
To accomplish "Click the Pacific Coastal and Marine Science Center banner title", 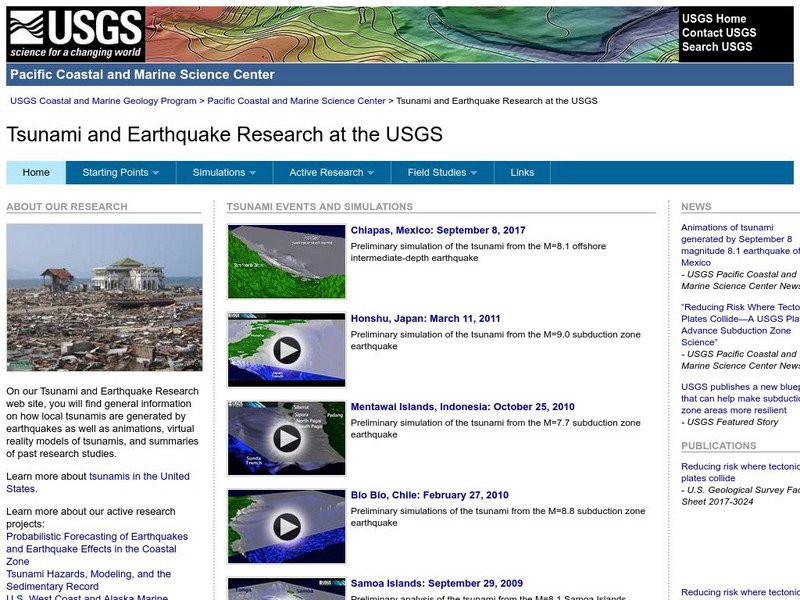I will (x=142, y=74).
